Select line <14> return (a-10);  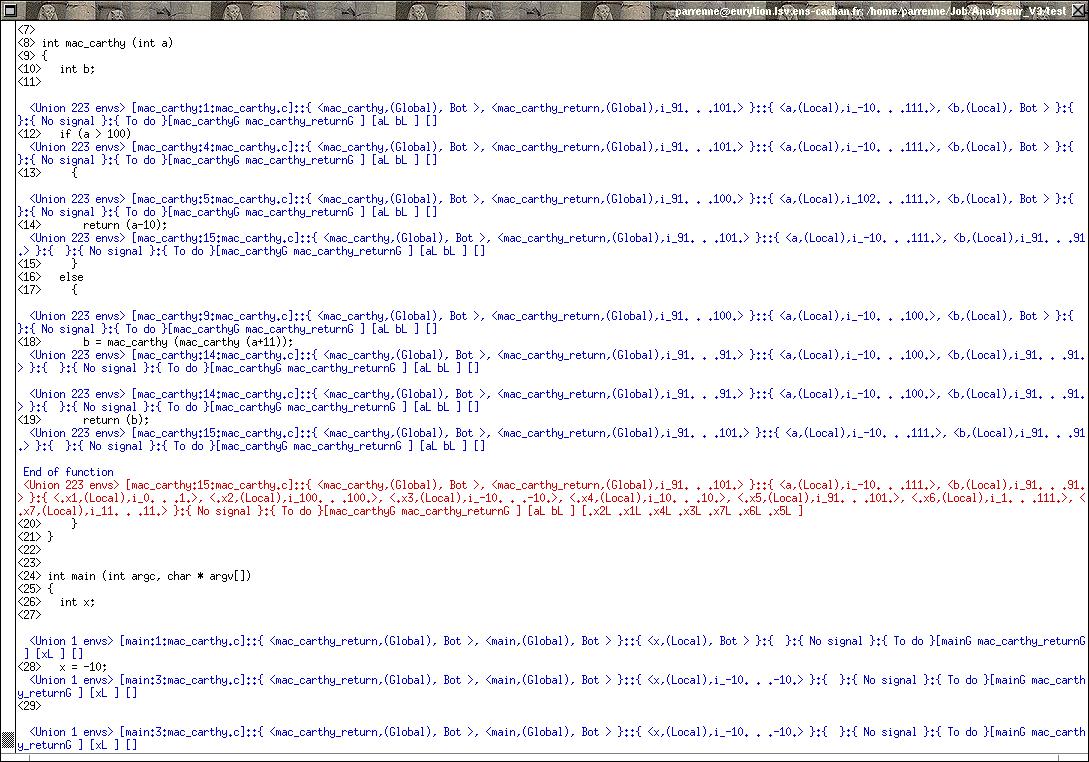[92, 225]
